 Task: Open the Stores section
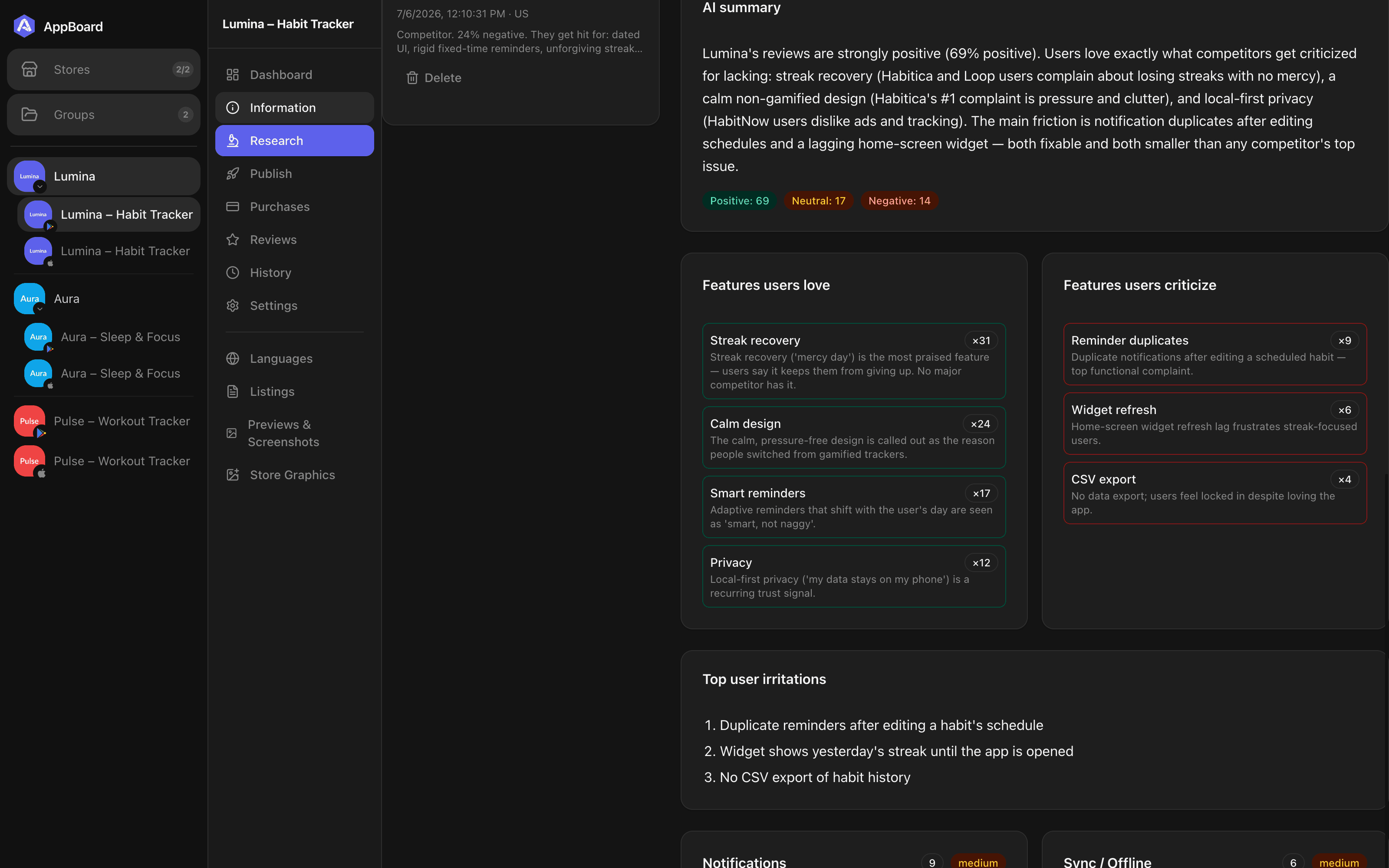click(103, 69)
